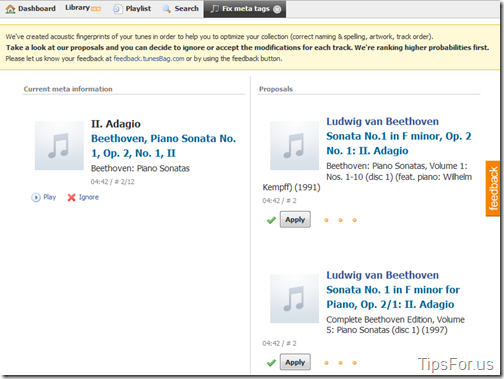Click 'Beethoven: Piano Sonatas' album text
This screenshot has width=504, height=379.
click(x=140, y=168)
